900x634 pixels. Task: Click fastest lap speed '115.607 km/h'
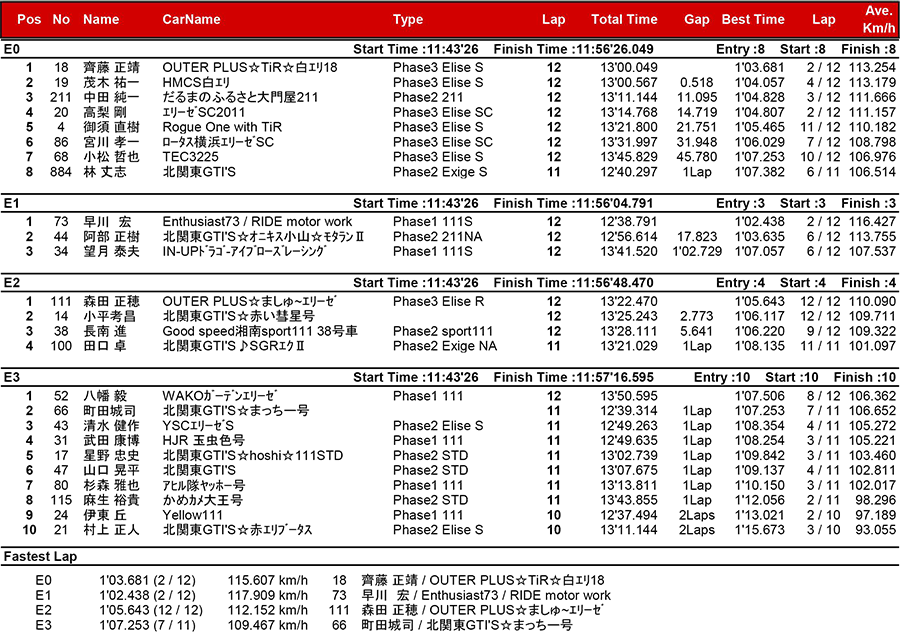[x=267, y=581]
